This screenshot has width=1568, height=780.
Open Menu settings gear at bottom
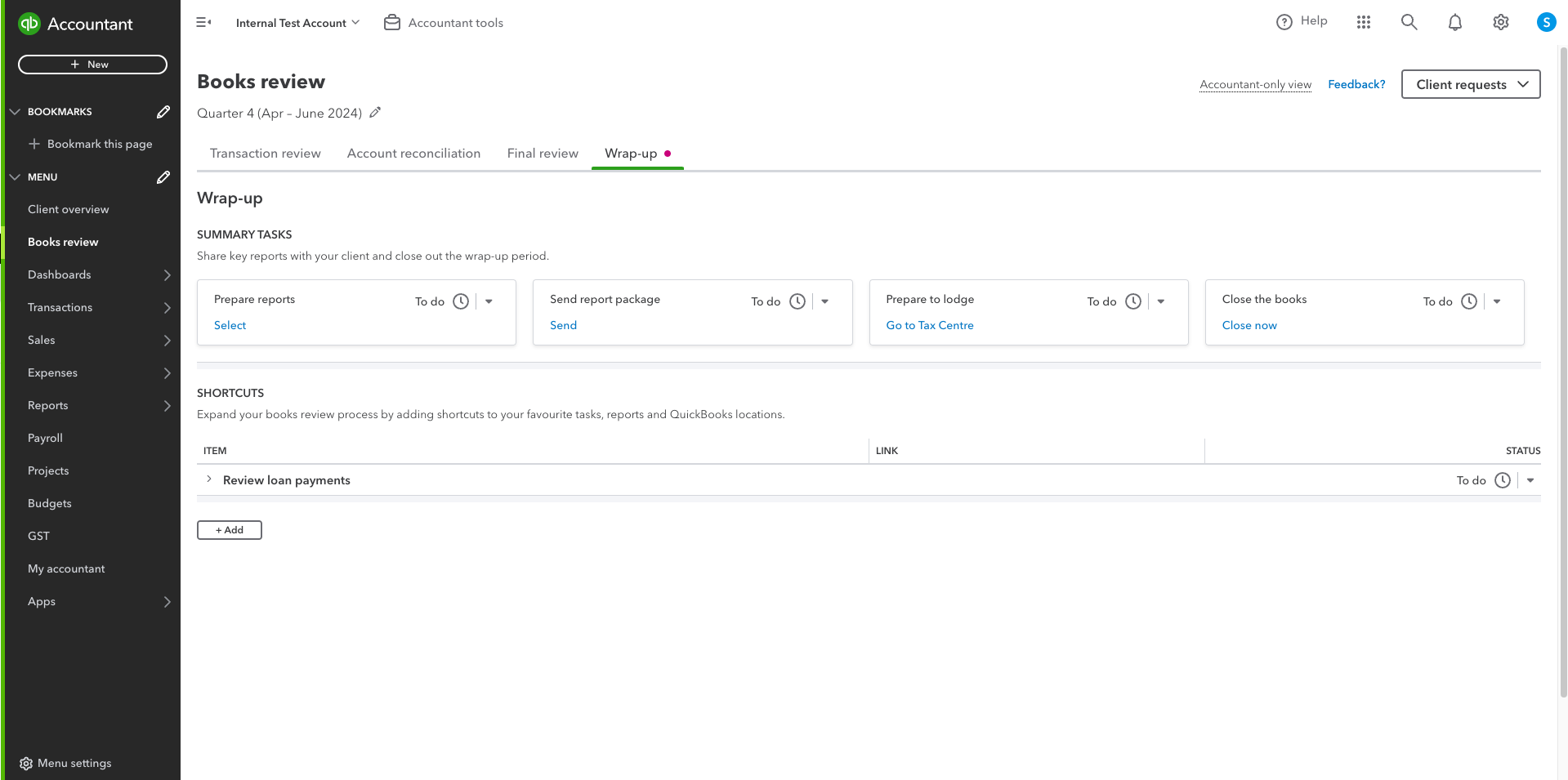(x=26, y=764)
